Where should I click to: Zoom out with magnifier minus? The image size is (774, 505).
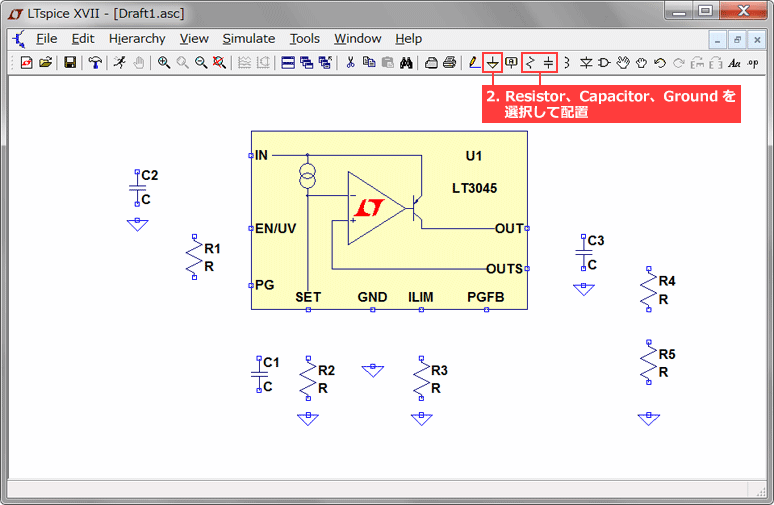[x=200, y=63]
